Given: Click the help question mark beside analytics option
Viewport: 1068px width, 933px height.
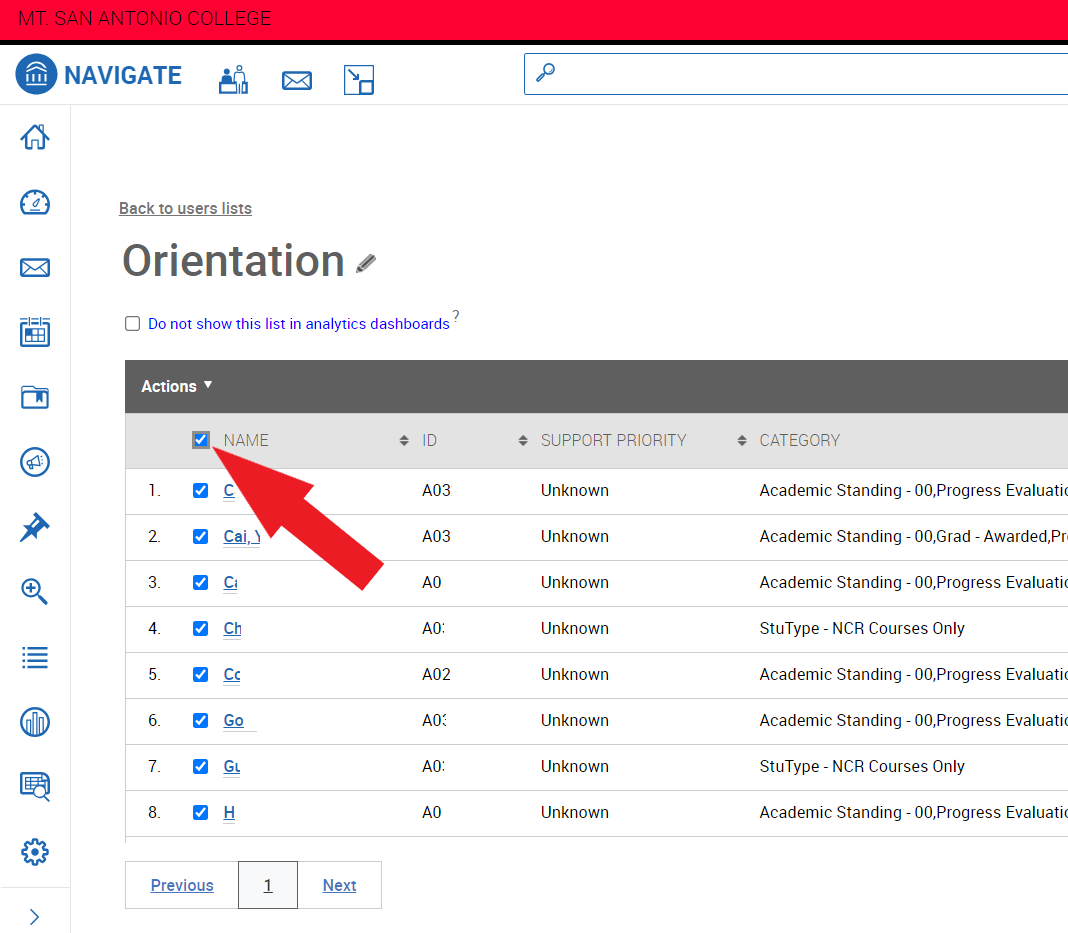Looking at the screenshot, I should 456,315.
